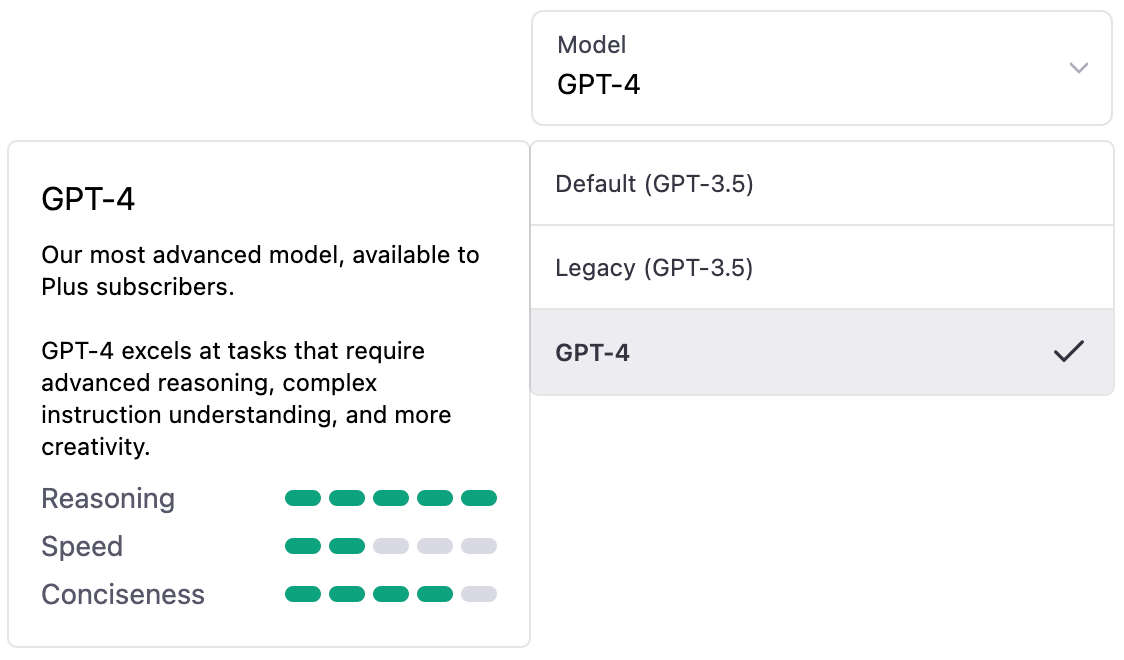Click the 'GPT-4 excels at tasks' paragraph
This screenshot has width=1124, height=660.
[246, 398]
